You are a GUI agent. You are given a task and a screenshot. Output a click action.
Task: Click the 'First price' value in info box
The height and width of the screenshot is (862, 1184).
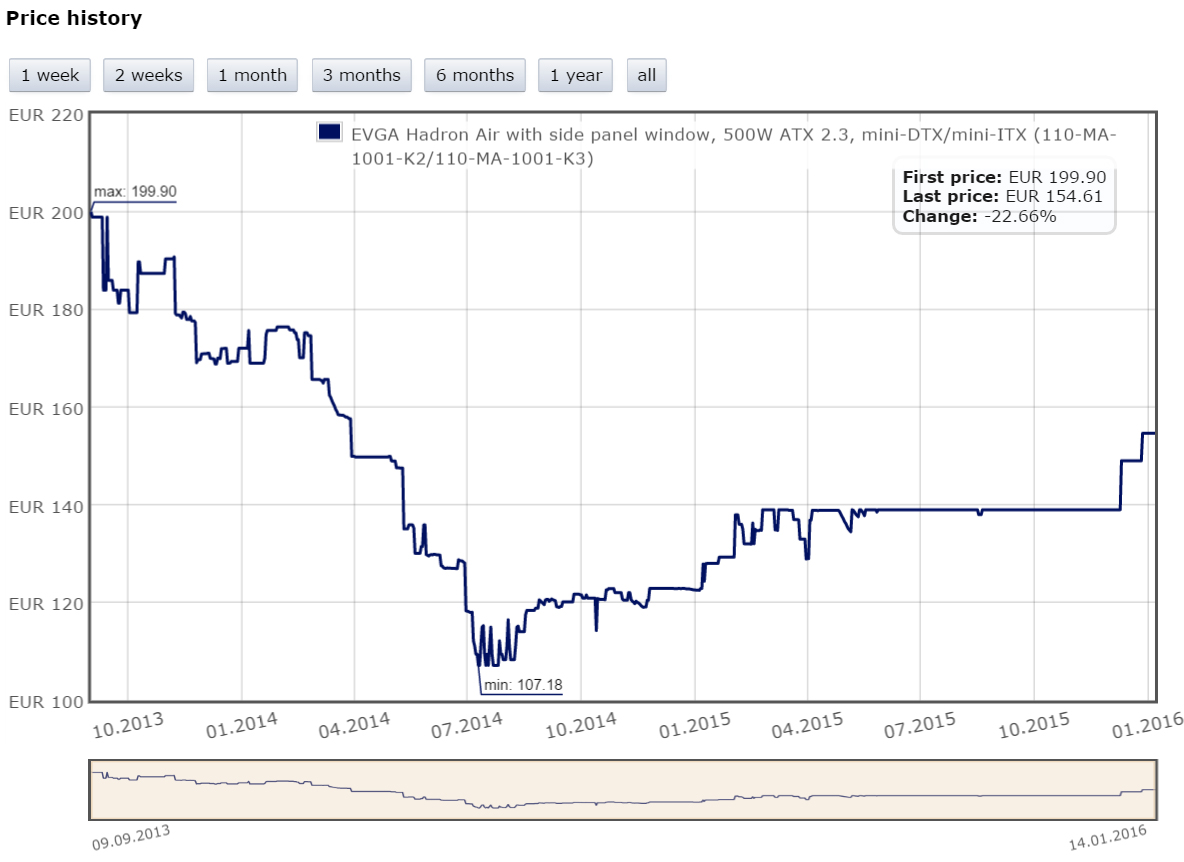[x=1057, y=177]
